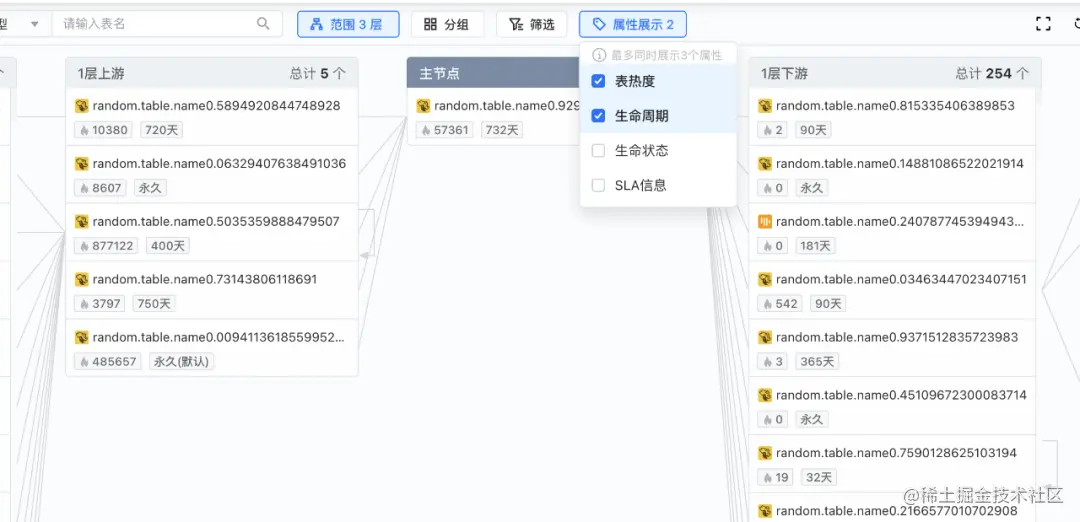Click orange icon of random.table.name0.240787745394943

[x=765, y=222]
